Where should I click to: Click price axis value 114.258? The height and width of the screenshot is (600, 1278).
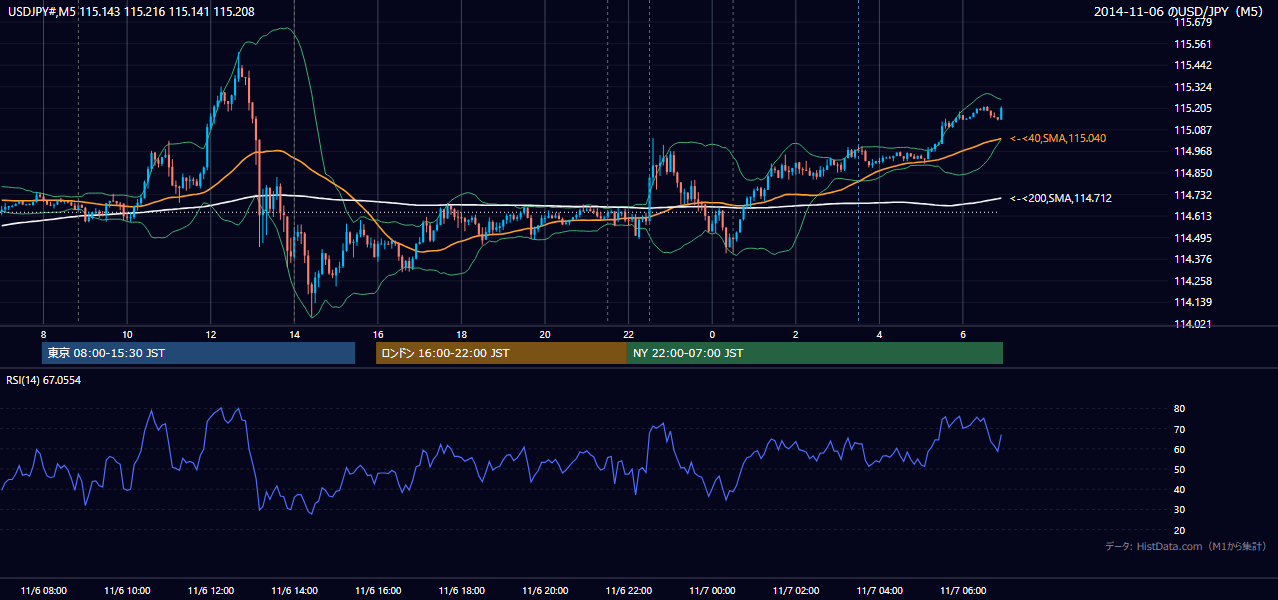(x=1193, y=281)
